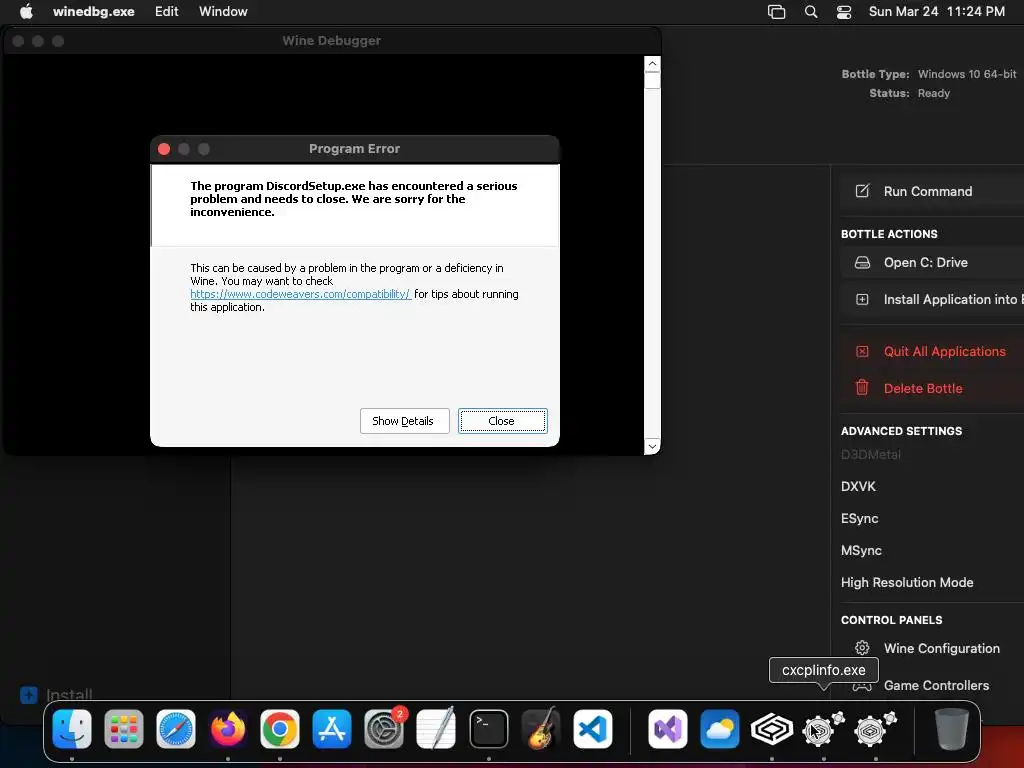Open Control Center in menu bar
The width and height of the screenshot is (1024, 768).
coord(844,12)
